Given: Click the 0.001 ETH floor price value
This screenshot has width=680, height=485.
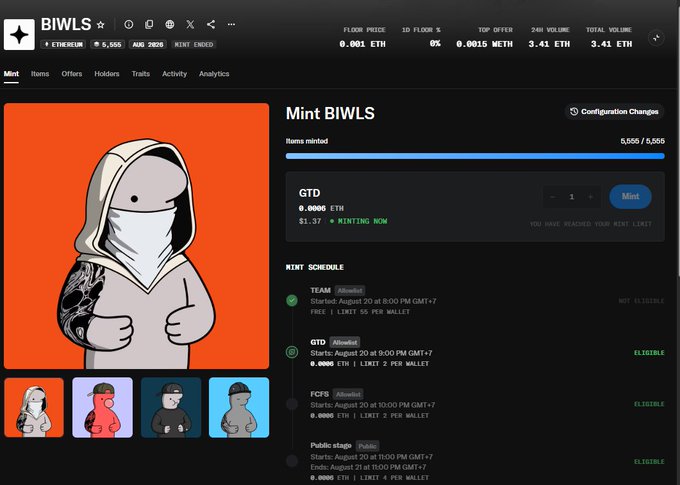Looking at the screenshot, I should pos(362,44).
